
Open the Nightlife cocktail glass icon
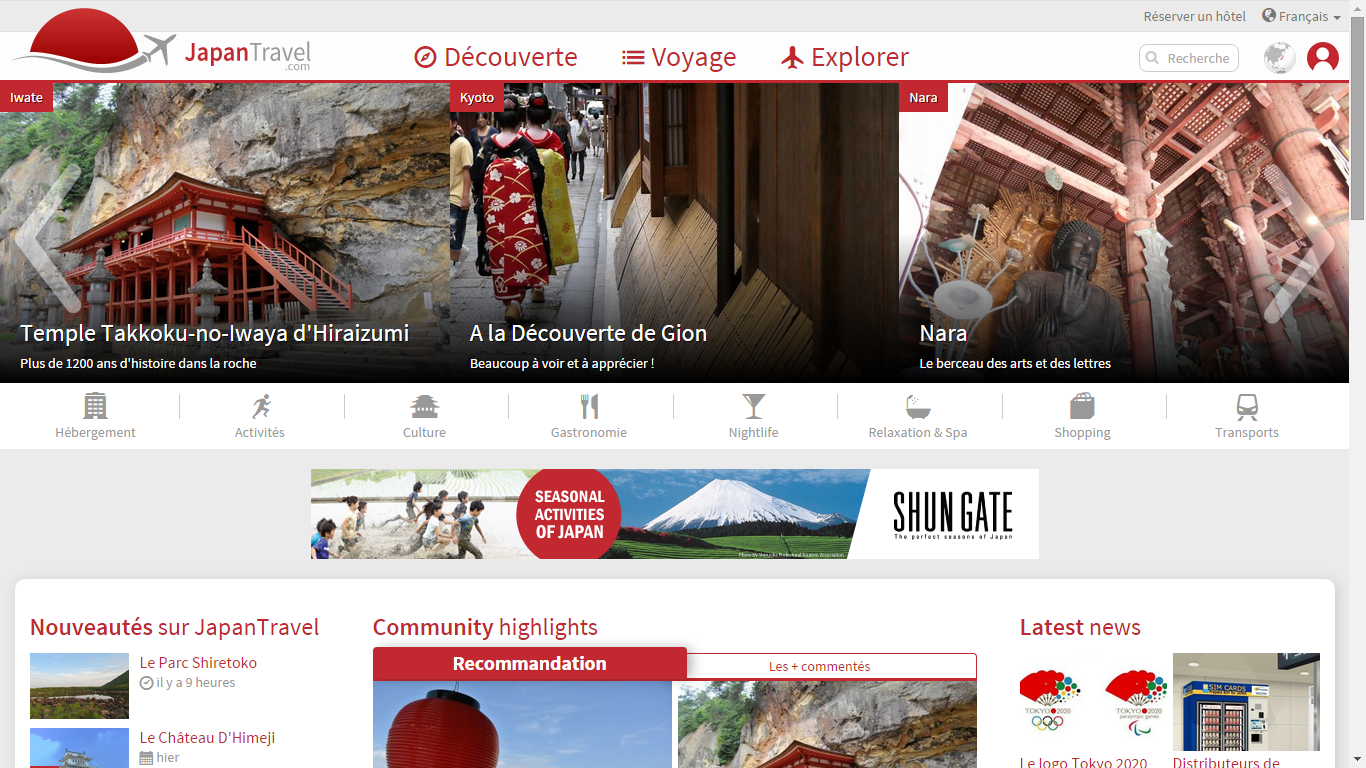tap(753, 406)
